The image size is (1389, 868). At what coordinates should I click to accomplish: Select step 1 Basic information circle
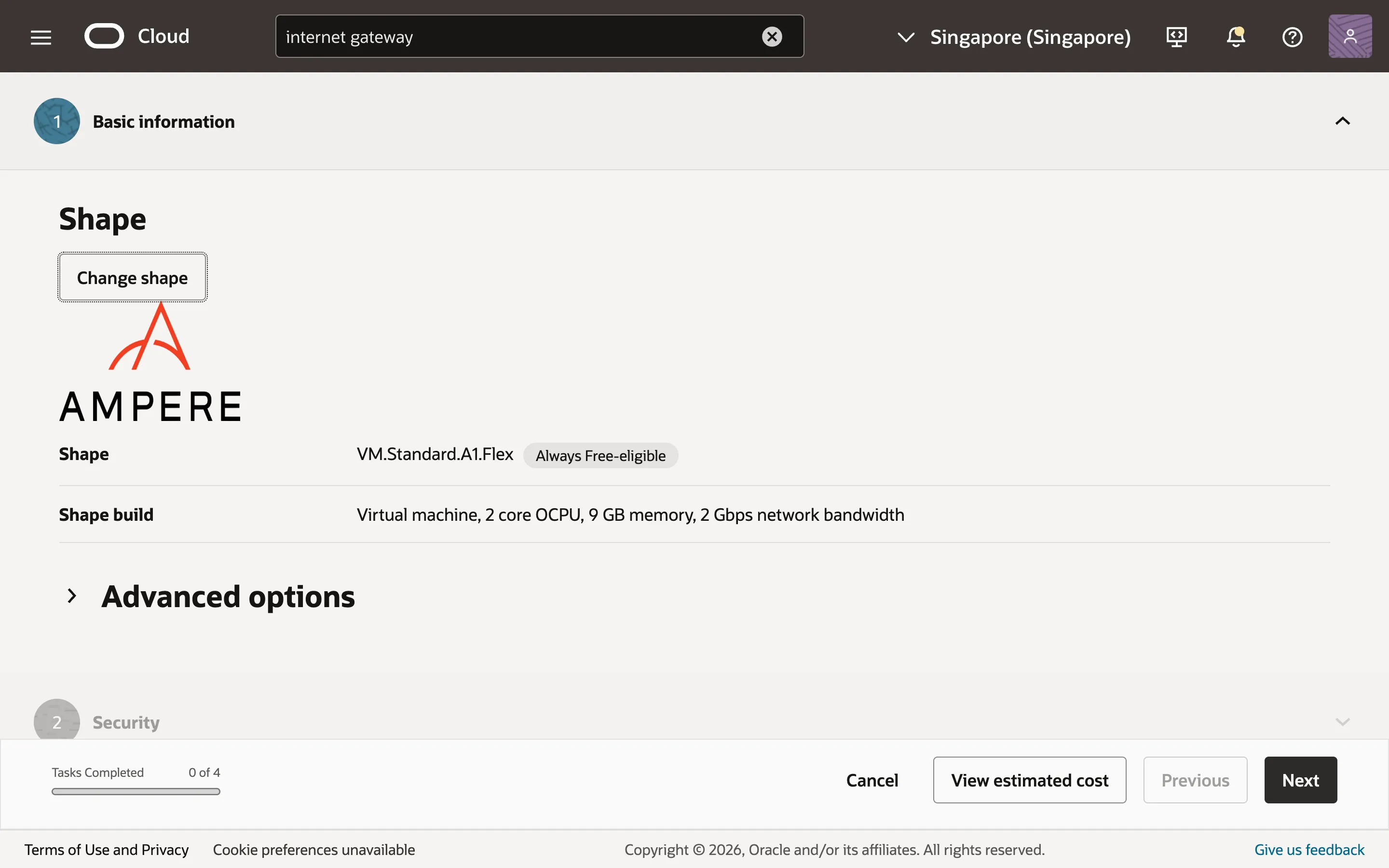click(57, 121)
